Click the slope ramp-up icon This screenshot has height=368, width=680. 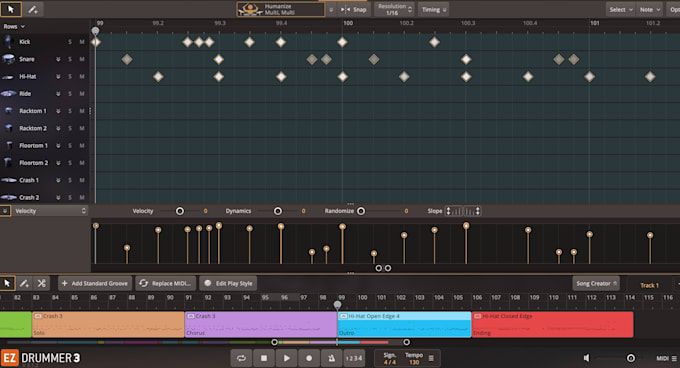pos(454,211)
